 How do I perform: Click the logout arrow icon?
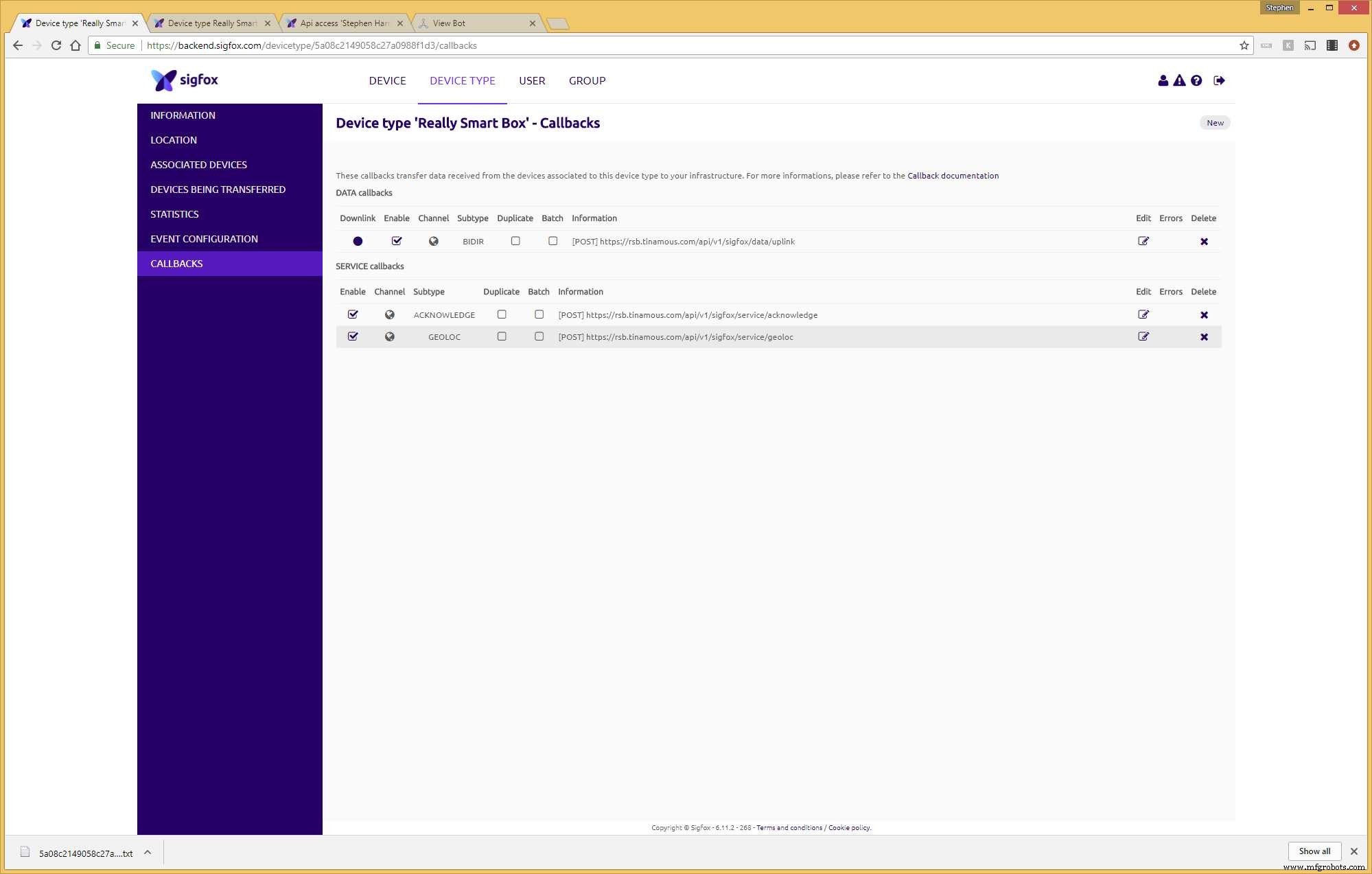click(x=1219, y=80)
